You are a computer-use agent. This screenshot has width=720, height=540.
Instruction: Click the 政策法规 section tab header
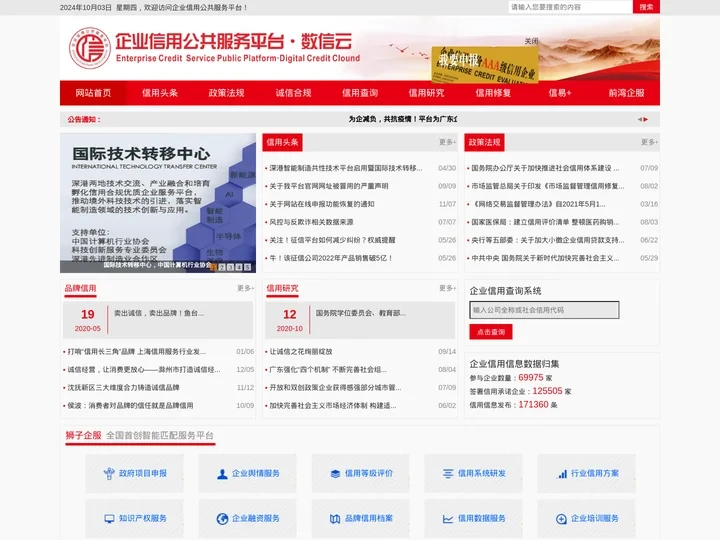(484, 142)
